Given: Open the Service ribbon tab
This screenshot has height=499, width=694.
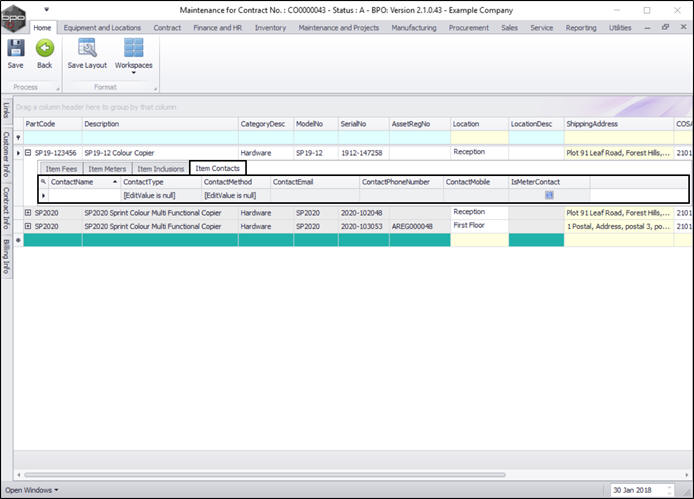Looking at the screenshot, I should [542, 27].
